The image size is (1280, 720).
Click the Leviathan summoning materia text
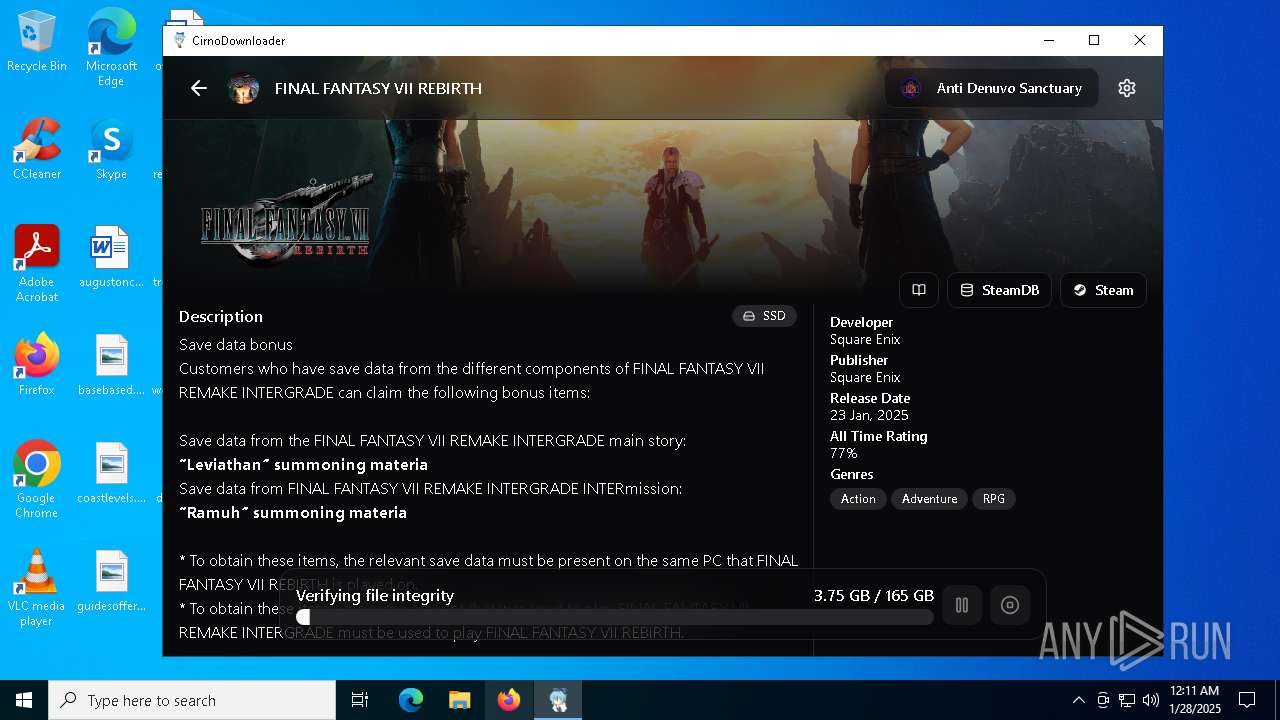point(303,464)
